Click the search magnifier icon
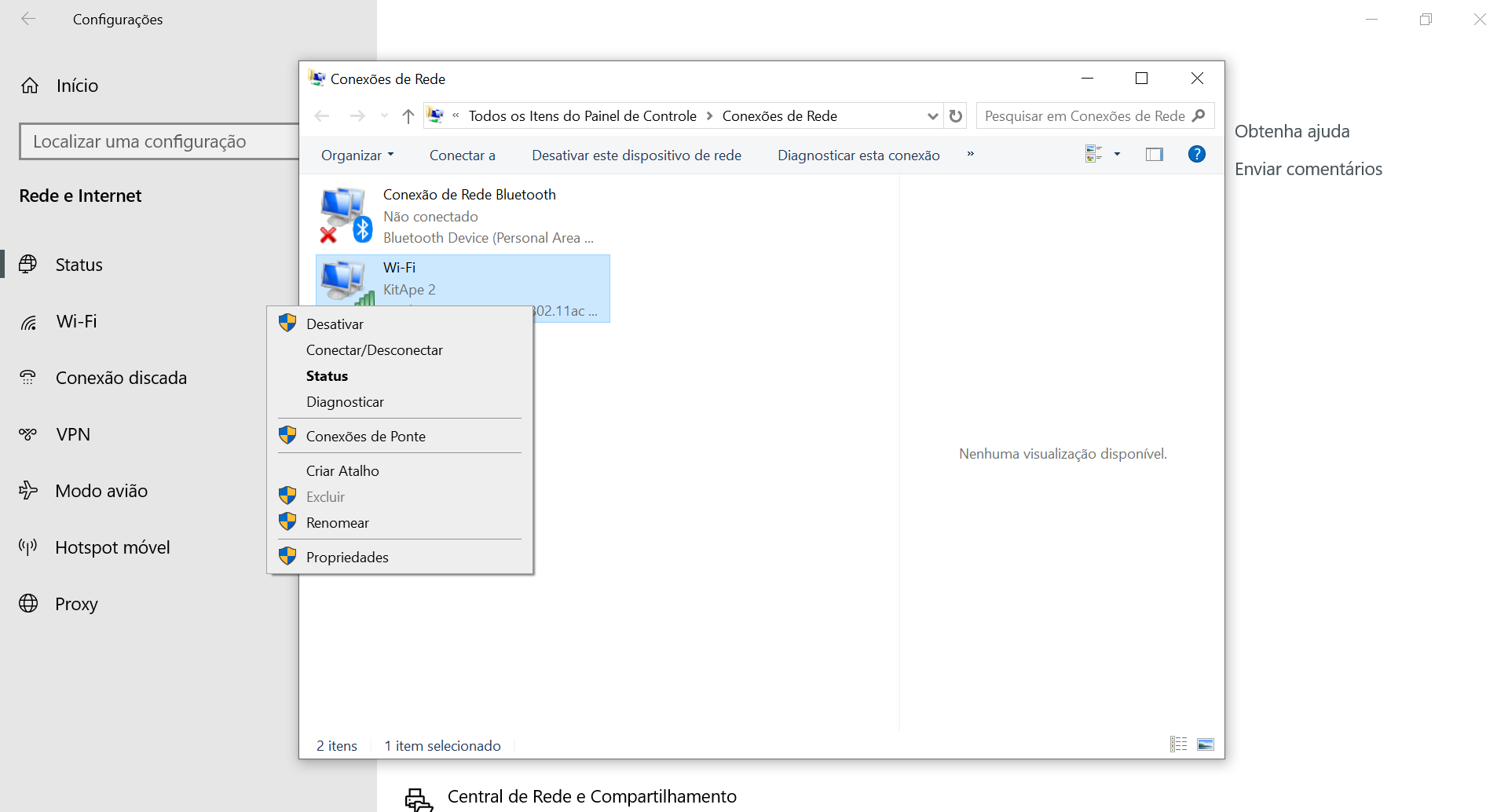Screen dimensions: 1508x812 [1199, 115]
